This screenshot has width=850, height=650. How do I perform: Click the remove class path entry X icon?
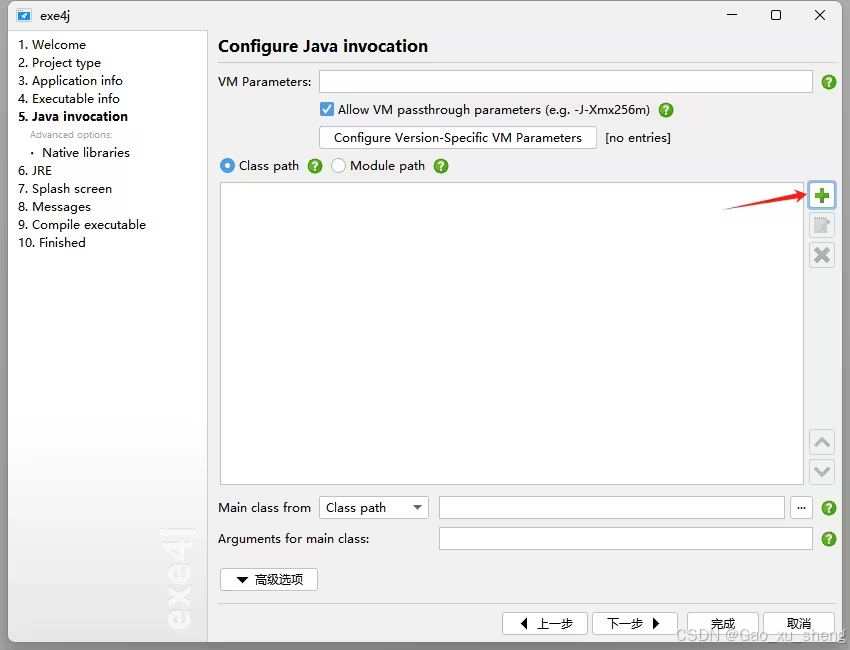pos(822,255)
